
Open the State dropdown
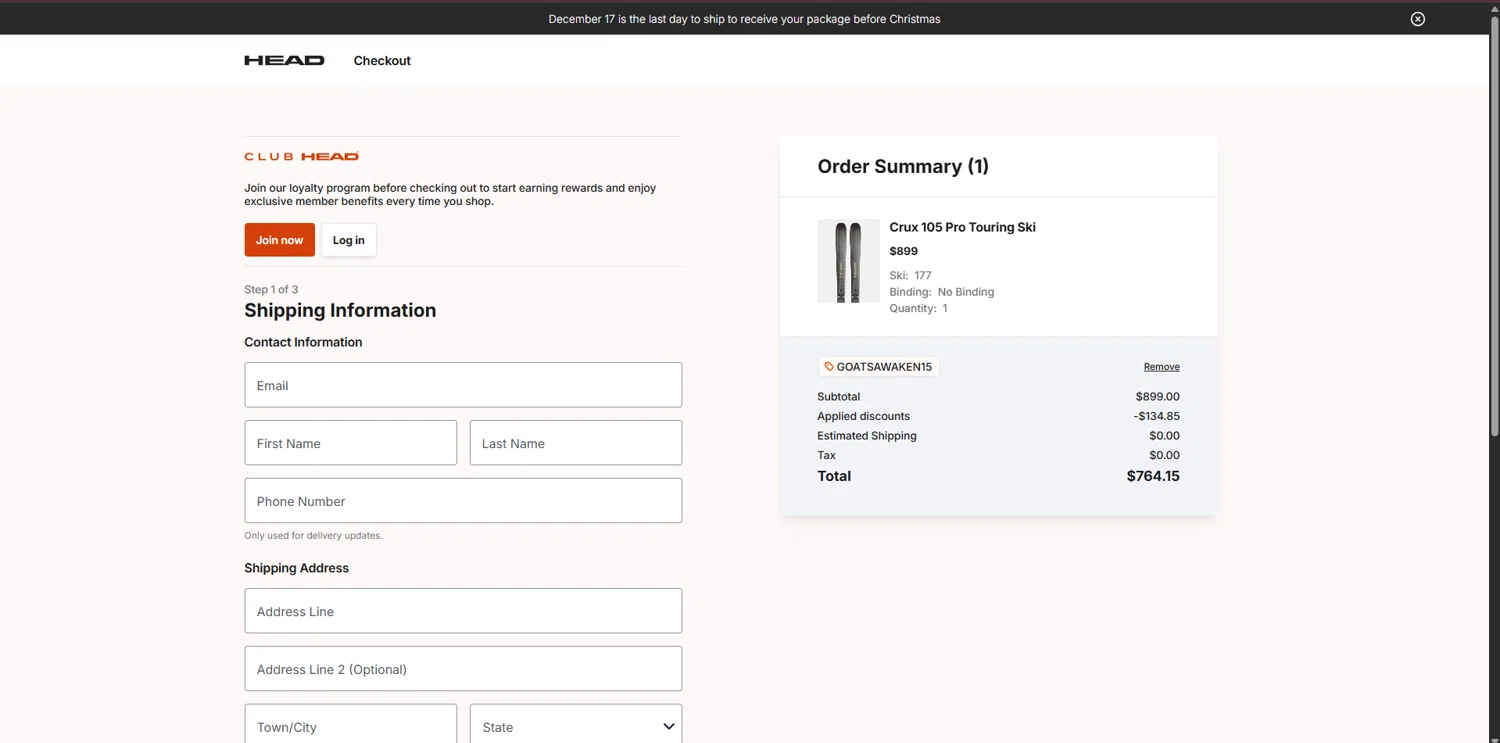[576, 726]
